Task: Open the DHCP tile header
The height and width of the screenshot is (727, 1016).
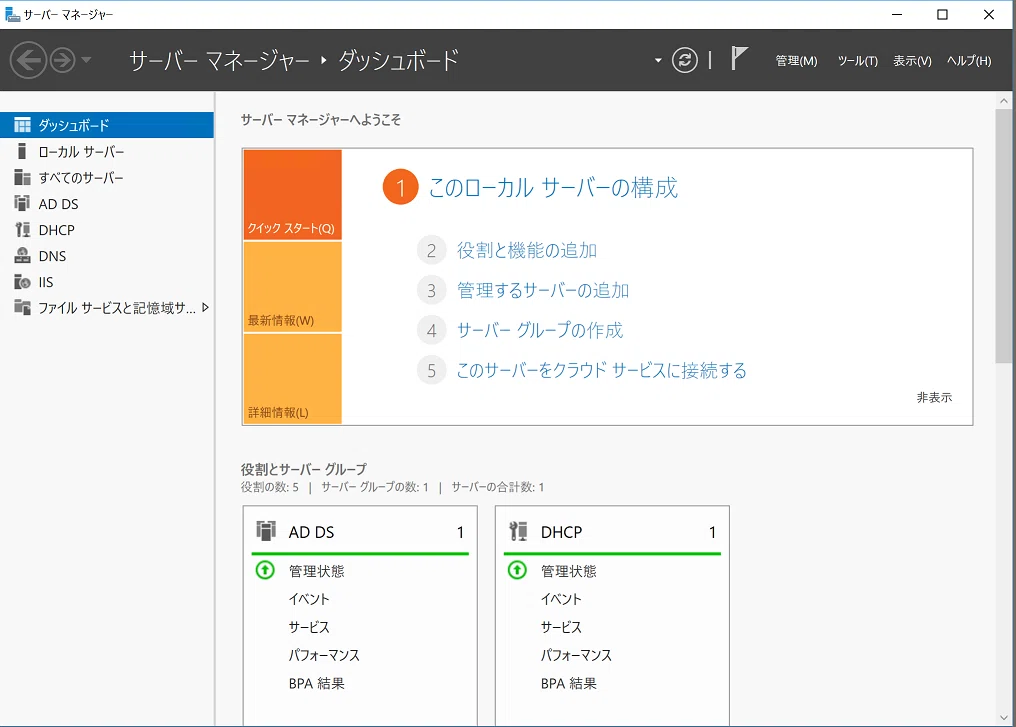Action: 612,532
